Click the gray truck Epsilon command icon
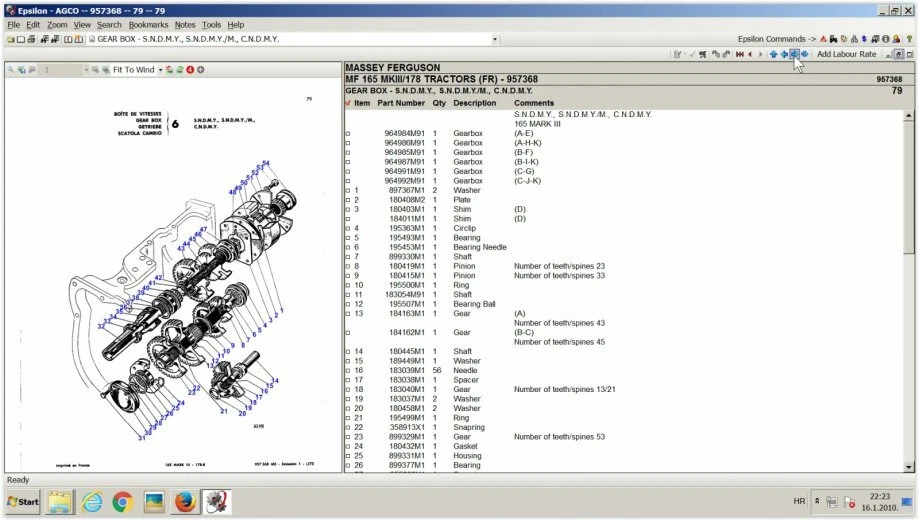The image size is (919, 520). tap(875, 39)
